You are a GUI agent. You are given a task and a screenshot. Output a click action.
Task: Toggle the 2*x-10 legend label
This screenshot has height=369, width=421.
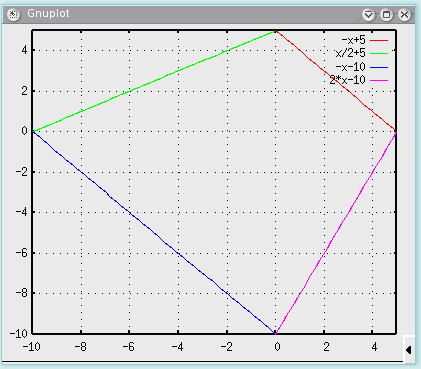347,80
